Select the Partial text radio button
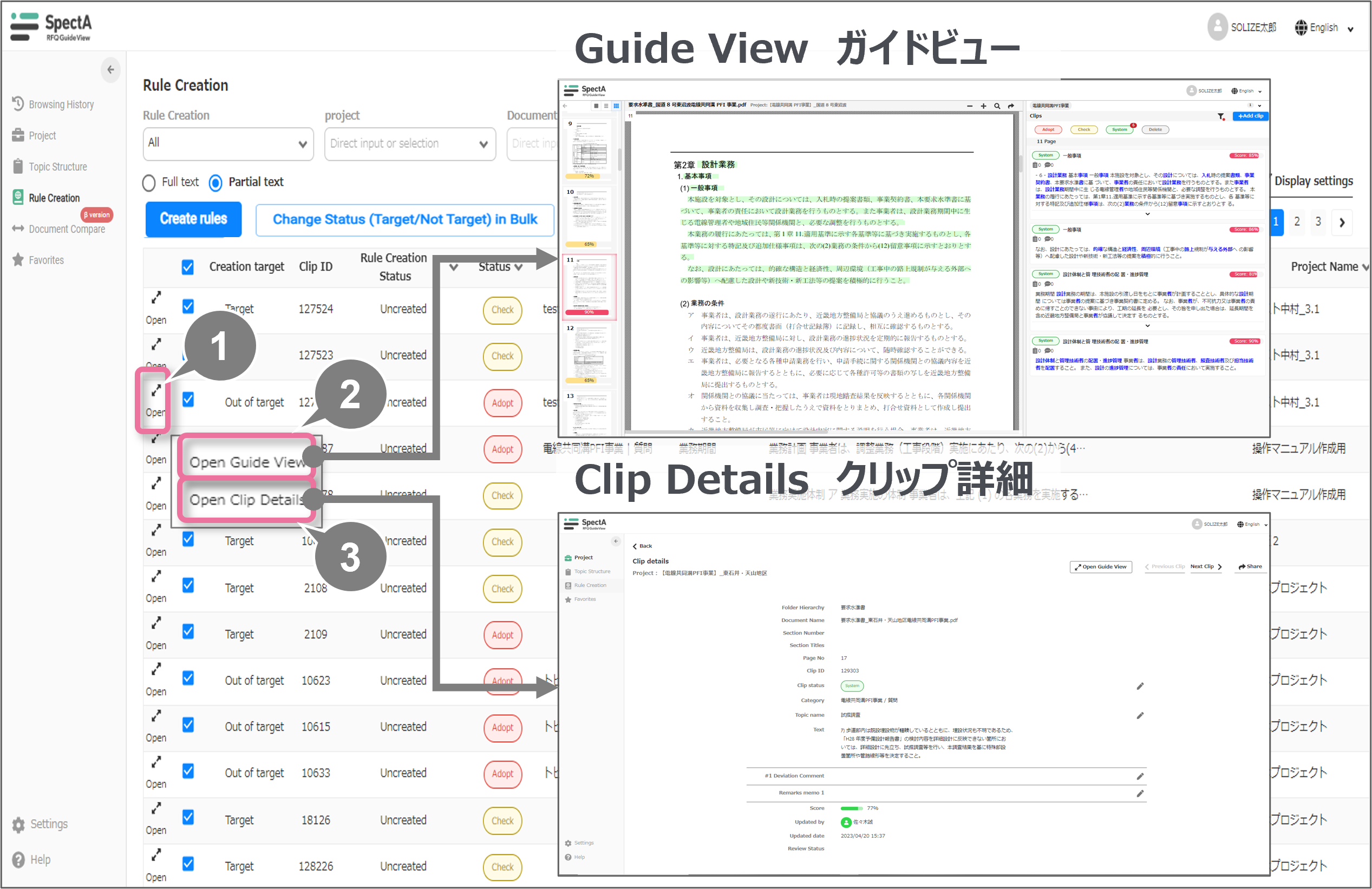The width and height of the screenshot is (1372, 889). coord(215,183)
